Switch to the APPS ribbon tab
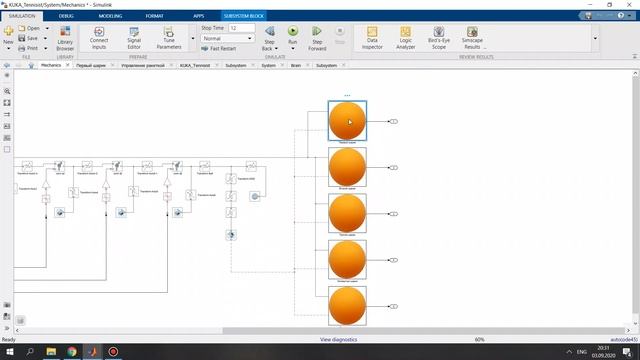This screenshot has width=640, height=360. pyautogui.click(x=198, y=16)
